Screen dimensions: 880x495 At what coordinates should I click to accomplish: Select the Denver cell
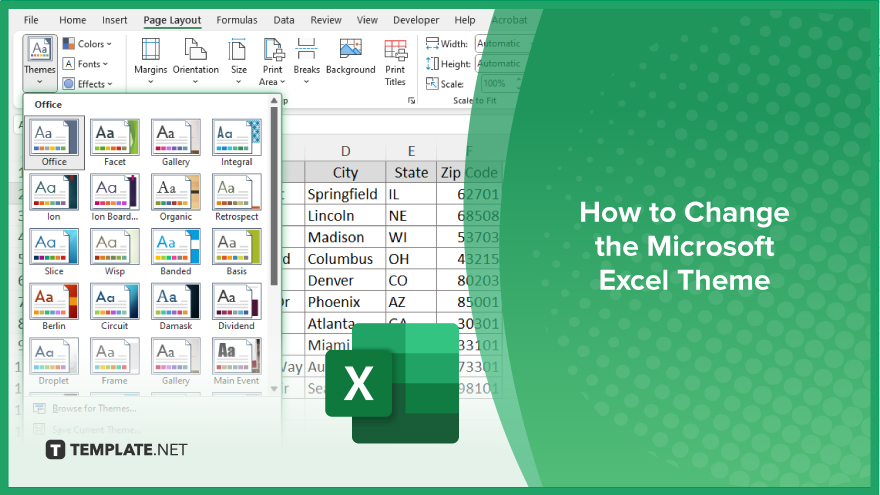(345, 281)
